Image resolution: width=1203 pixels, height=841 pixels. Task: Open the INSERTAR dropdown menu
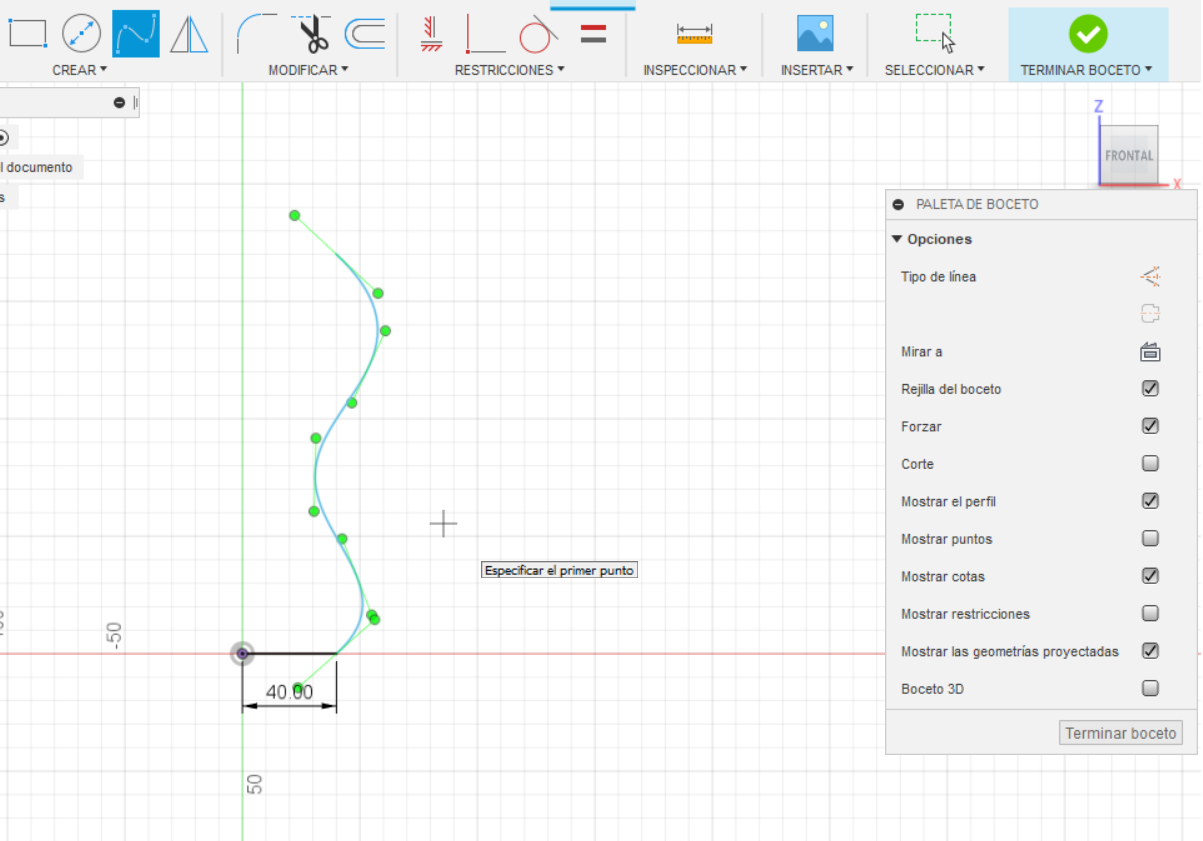[817, 70]
